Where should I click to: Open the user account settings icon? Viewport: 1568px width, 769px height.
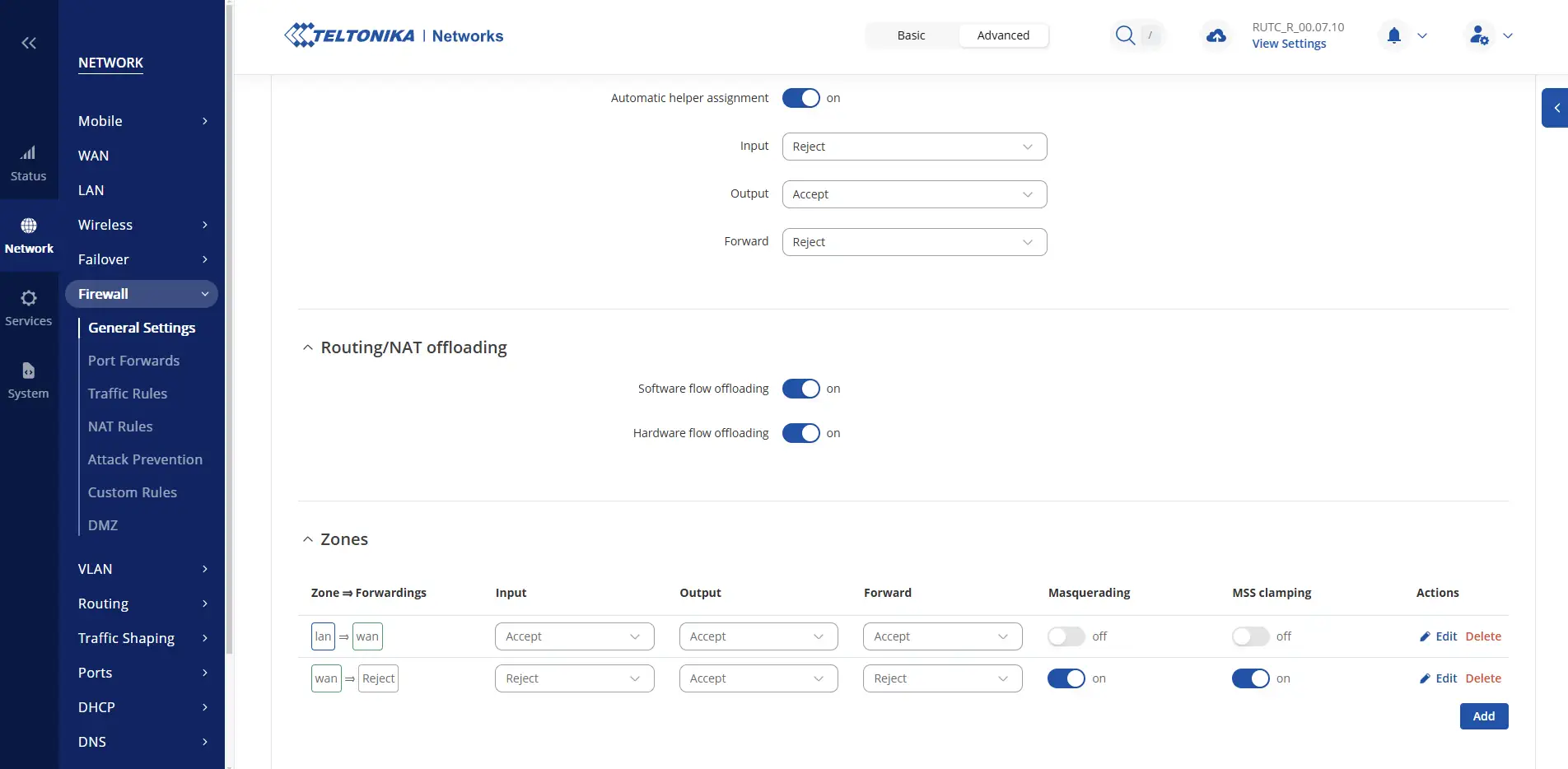pyautogui.click(x=1479, y=35)
